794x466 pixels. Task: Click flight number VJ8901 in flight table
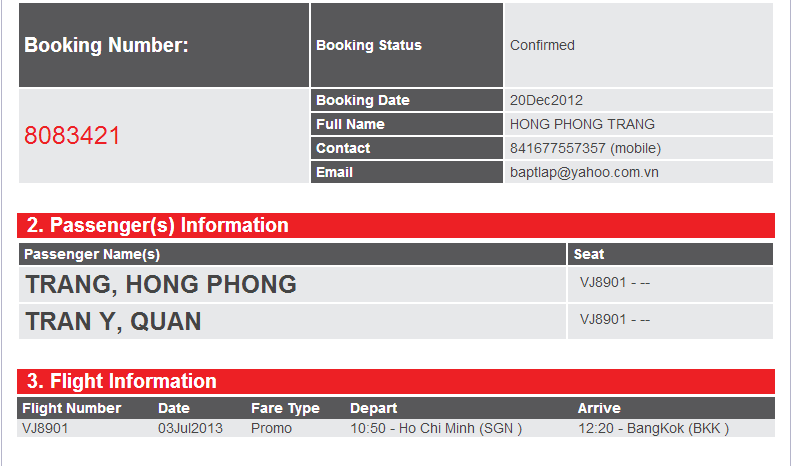pyautogui.click(x=45, y=429)
